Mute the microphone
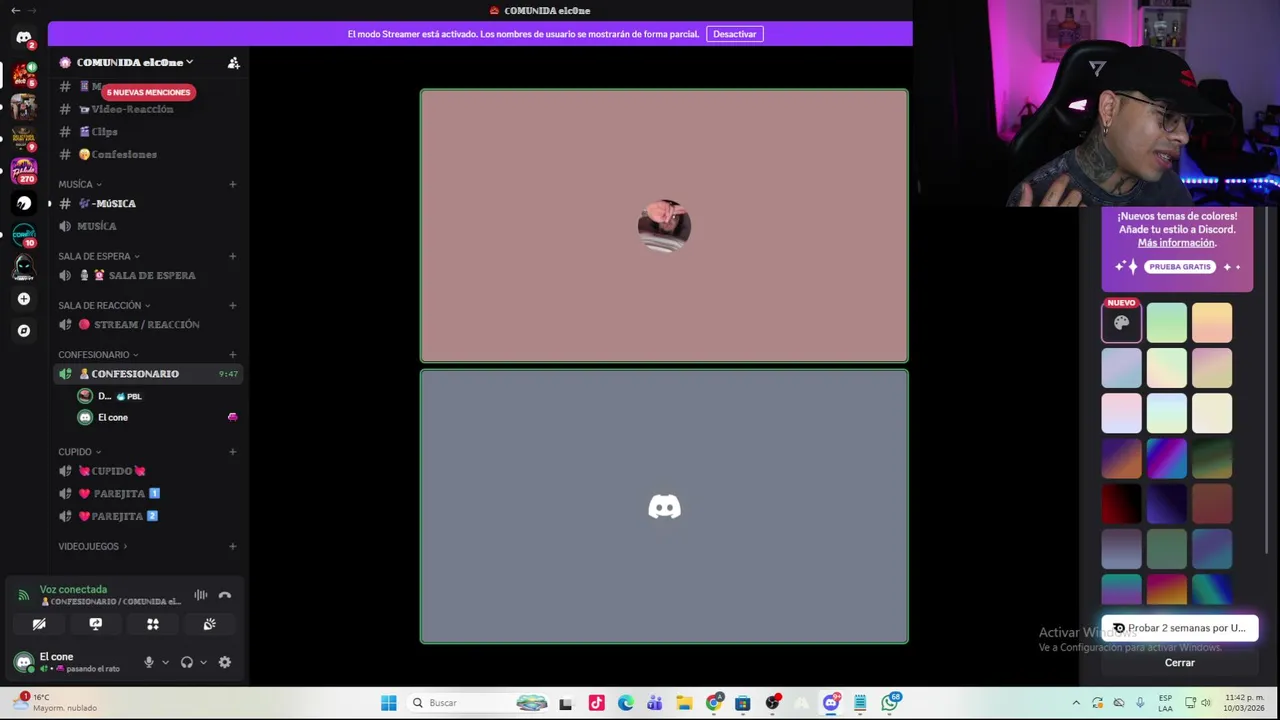Screen dimensions: 1280x720 pyautogui.click(x=149, y=662)
